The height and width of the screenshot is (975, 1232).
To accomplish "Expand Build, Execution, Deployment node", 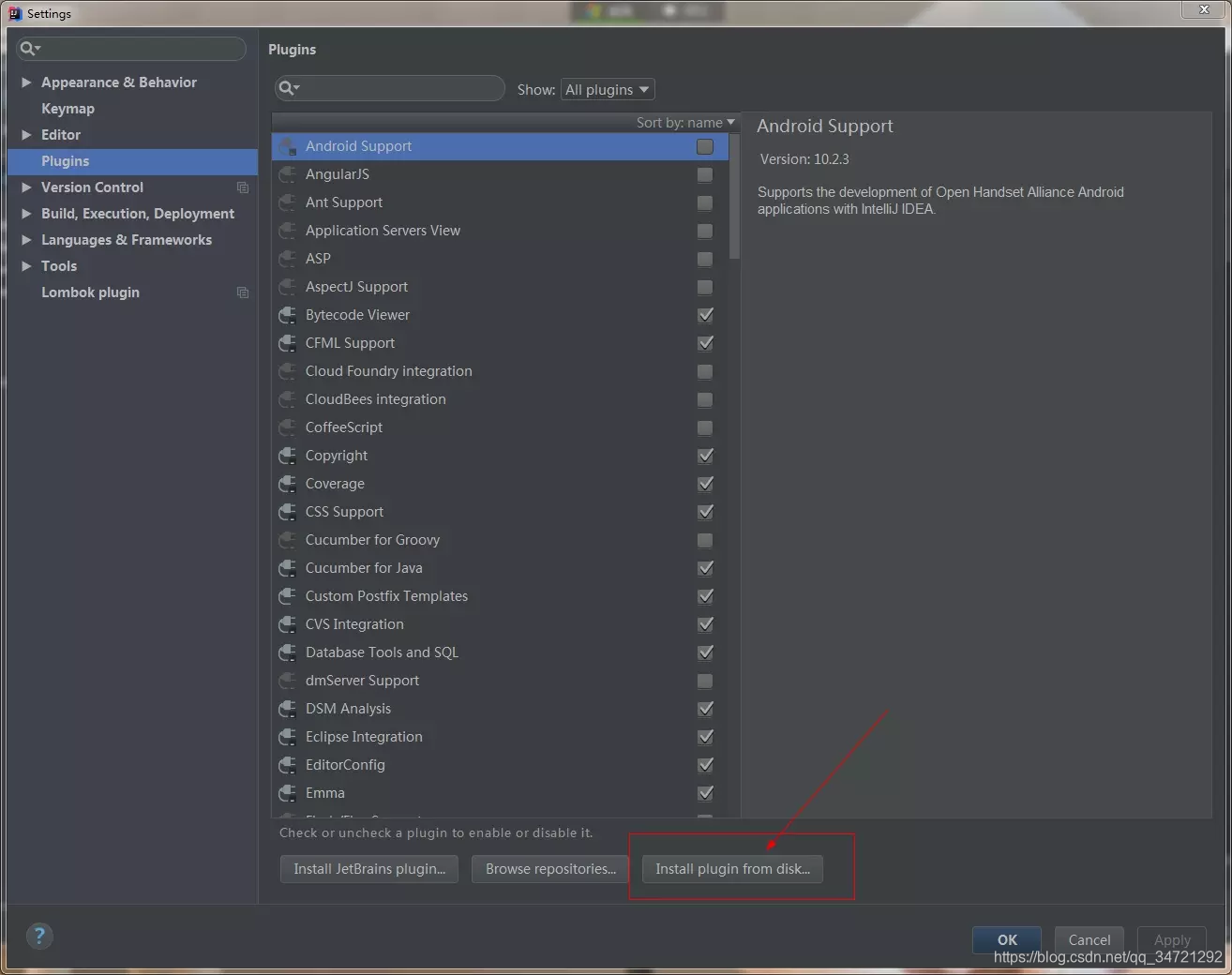I will pos(26,214).
